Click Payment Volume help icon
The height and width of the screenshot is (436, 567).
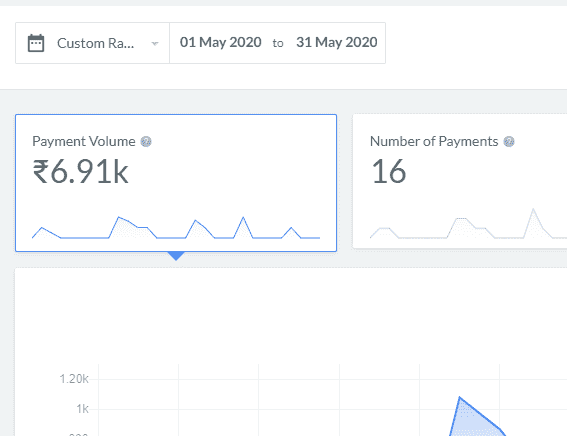146,141
